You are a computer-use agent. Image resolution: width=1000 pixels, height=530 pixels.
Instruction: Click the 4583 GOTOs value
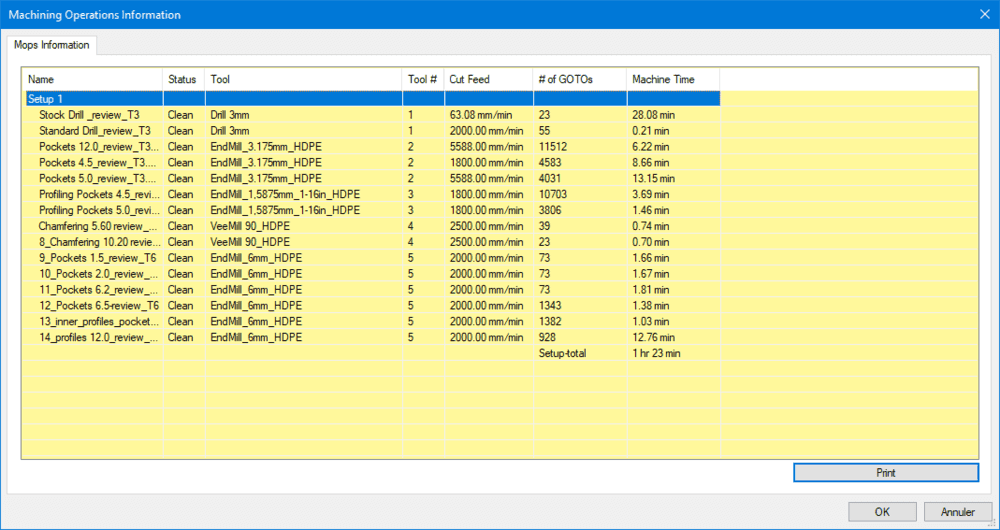pos(550,163)
